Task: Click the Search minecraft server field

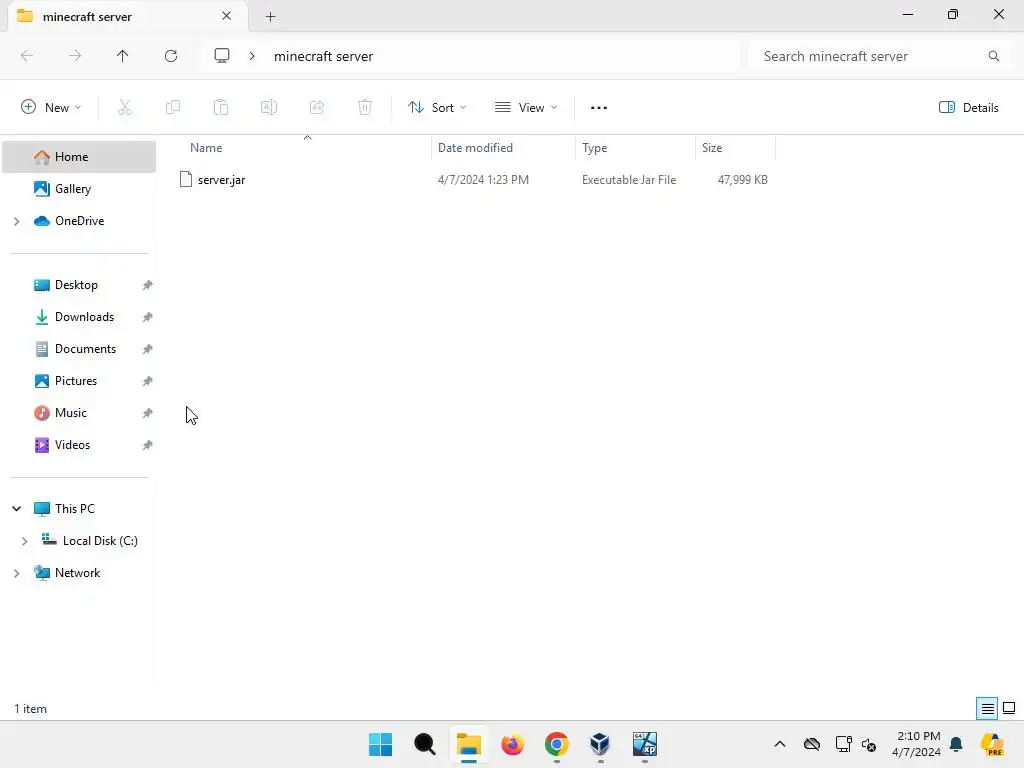Action: click(880, 56)
